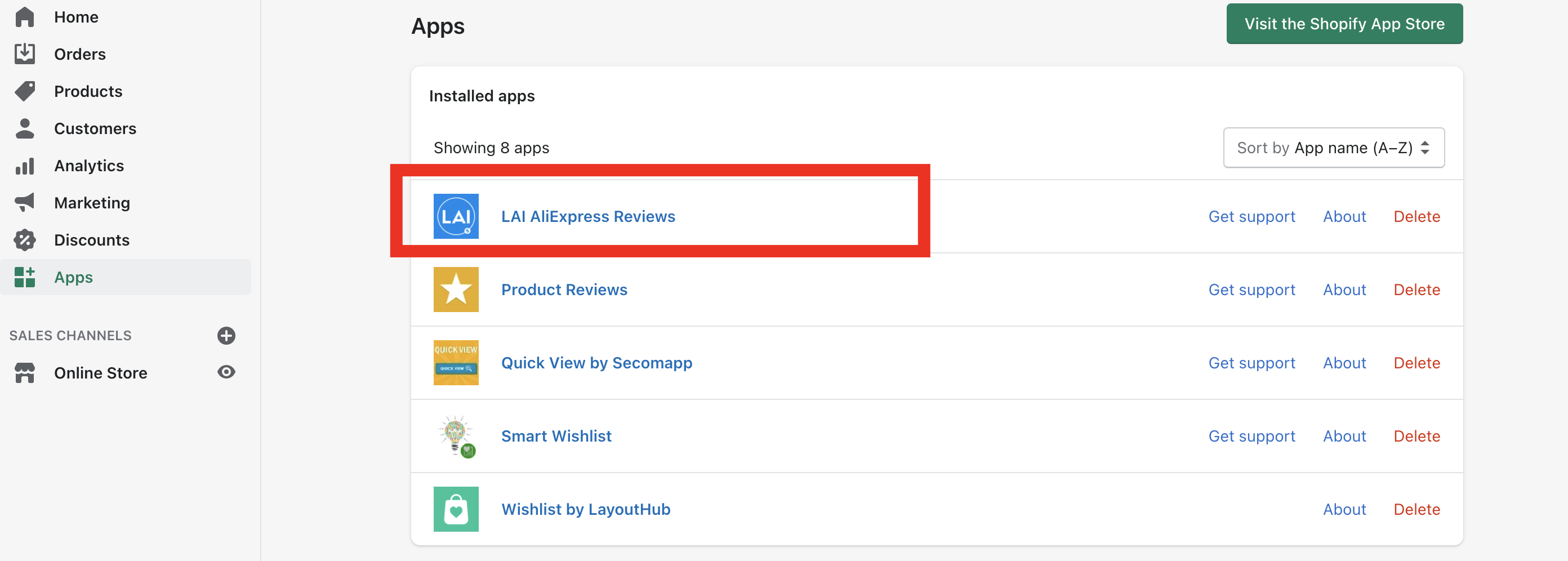This screenshot has width=1568, height=561.
Task: Get support for LAI AliExpress Reviews
Action: 1251,217
